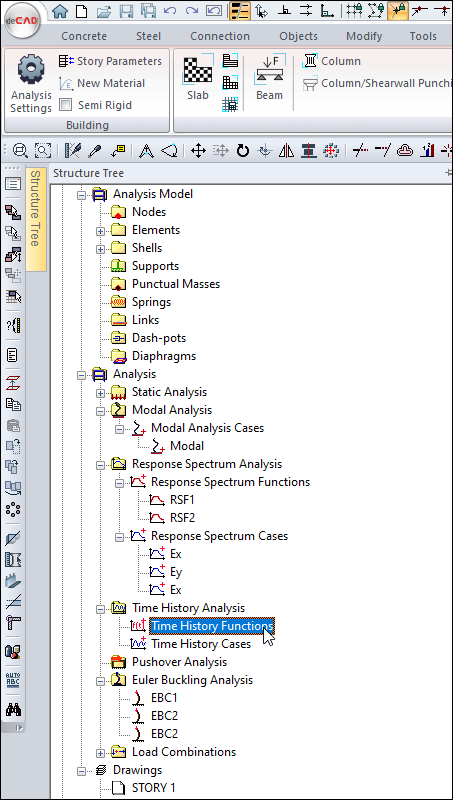
Task: Click the Column button
Action: pos(332,61)
